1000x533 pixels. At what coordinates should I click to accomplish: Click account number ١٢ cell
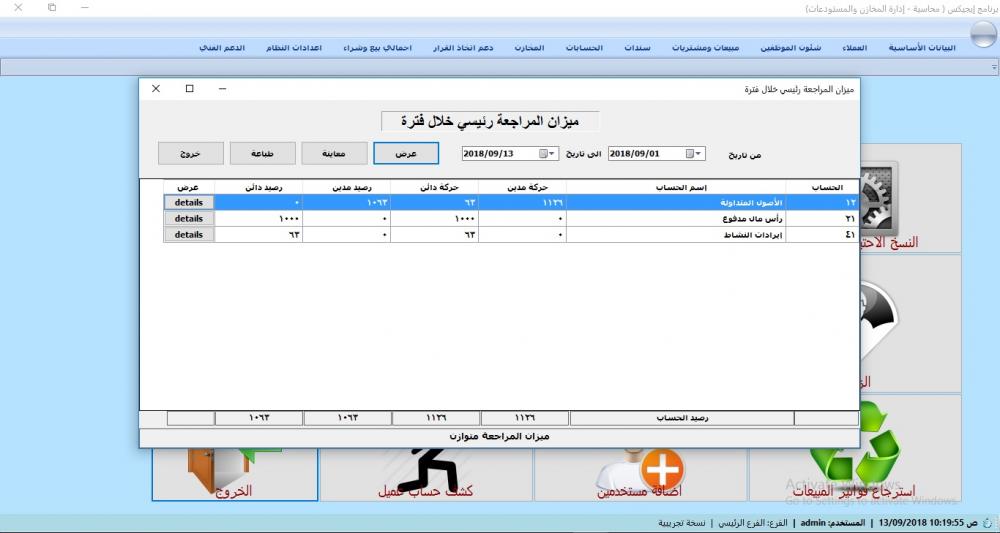[x=822, y=202]
